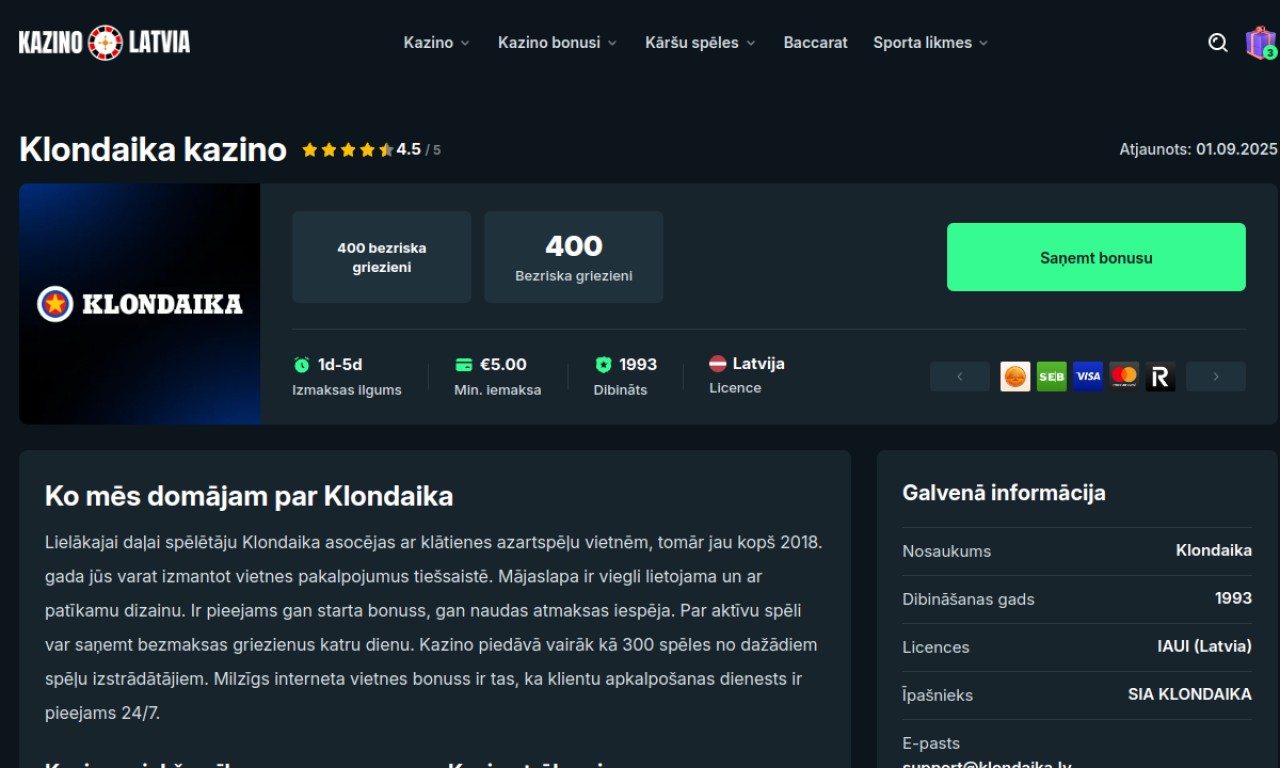The image size is (1280, 768).
Task: Click the Visa payment icon
Action: tap(1088, 376)
